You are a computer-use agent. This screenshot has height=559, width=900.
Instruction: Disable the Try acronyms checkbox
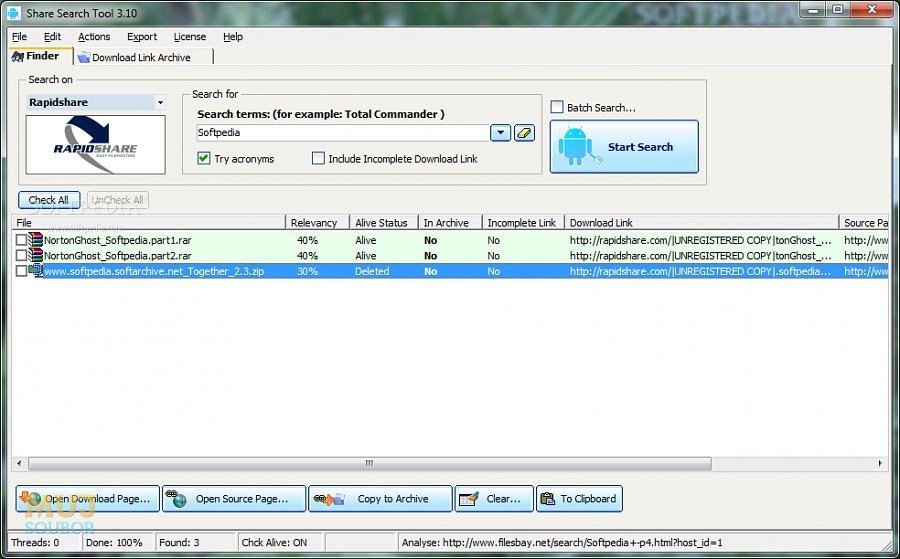[204, 158]
